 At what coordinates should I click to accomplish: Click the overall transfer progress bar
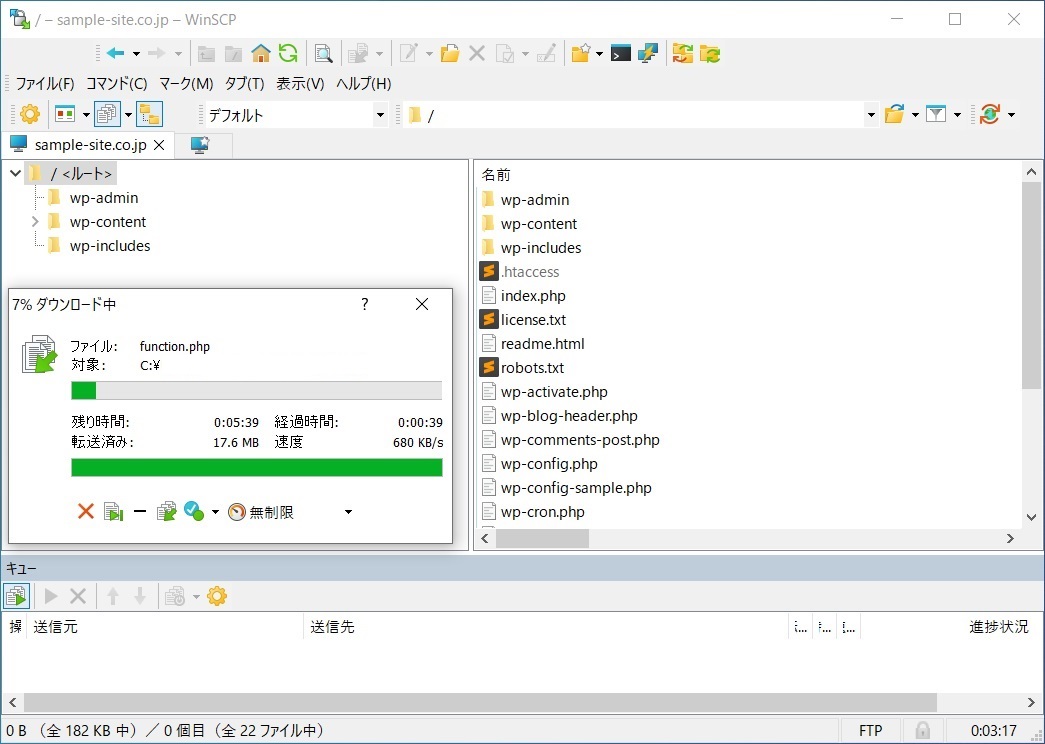pyautogui.click(x=257, y=467)
